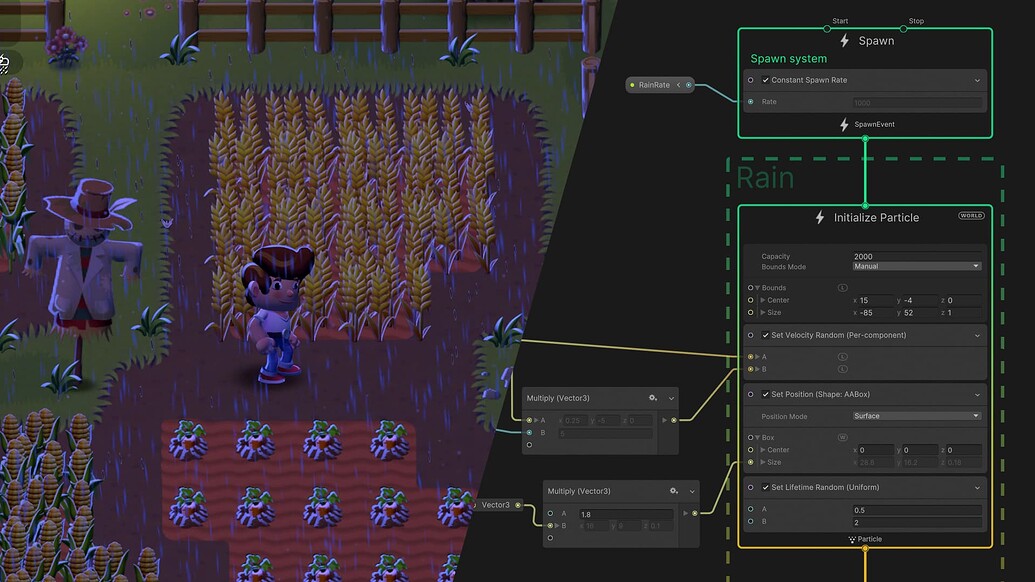Collapse the Box property expander triangle

[x=760, y=437]
